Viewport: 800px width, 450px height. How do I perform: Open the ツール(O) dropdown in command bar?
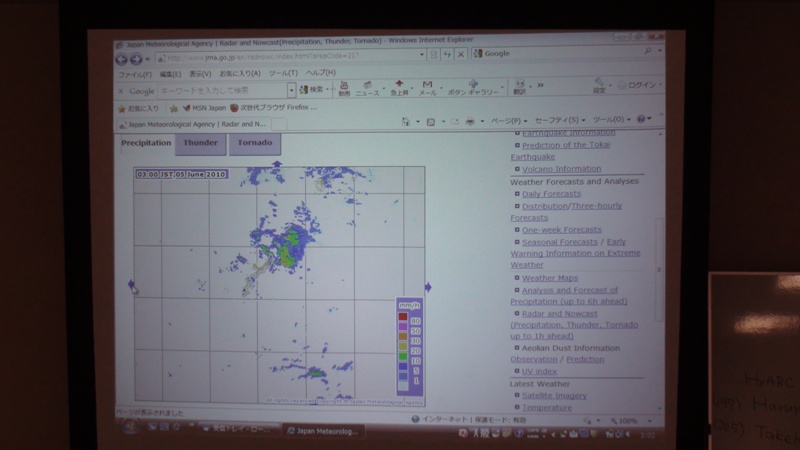point(611,119)
